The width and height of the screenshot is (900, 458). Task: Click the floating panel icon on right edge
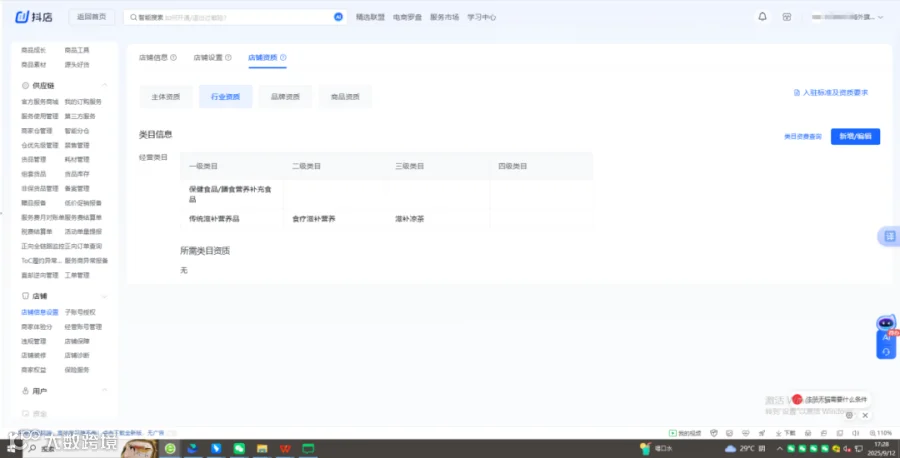[x=890, y=236]
